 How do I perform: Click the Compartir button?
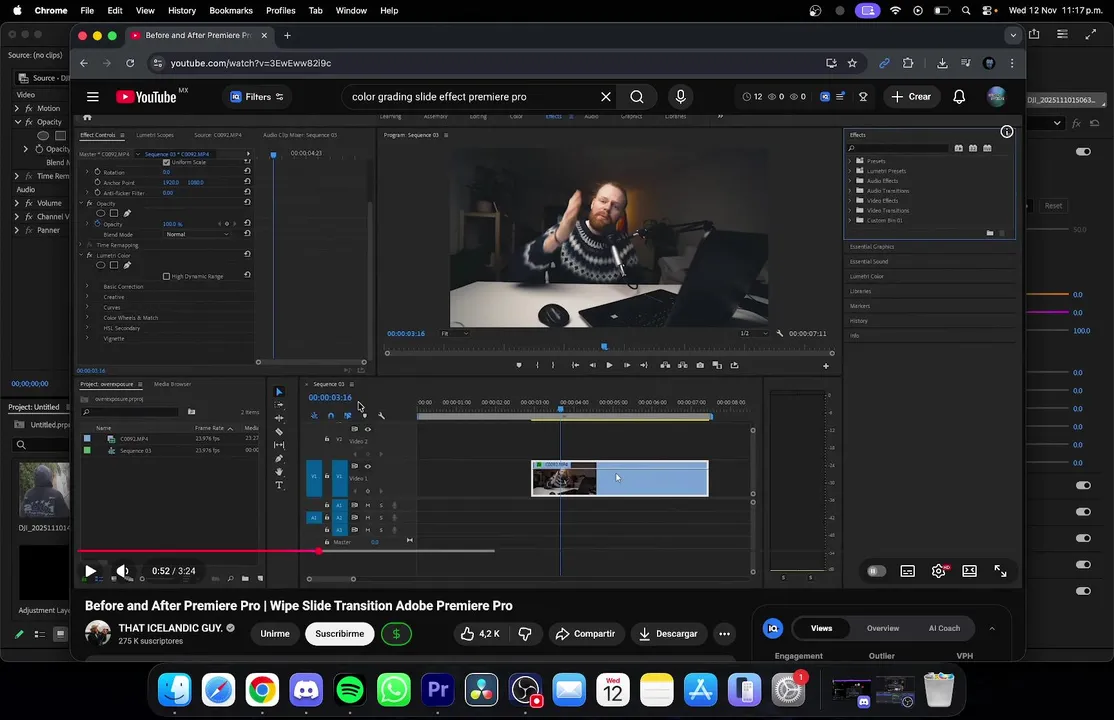click(x=585, y=634)
